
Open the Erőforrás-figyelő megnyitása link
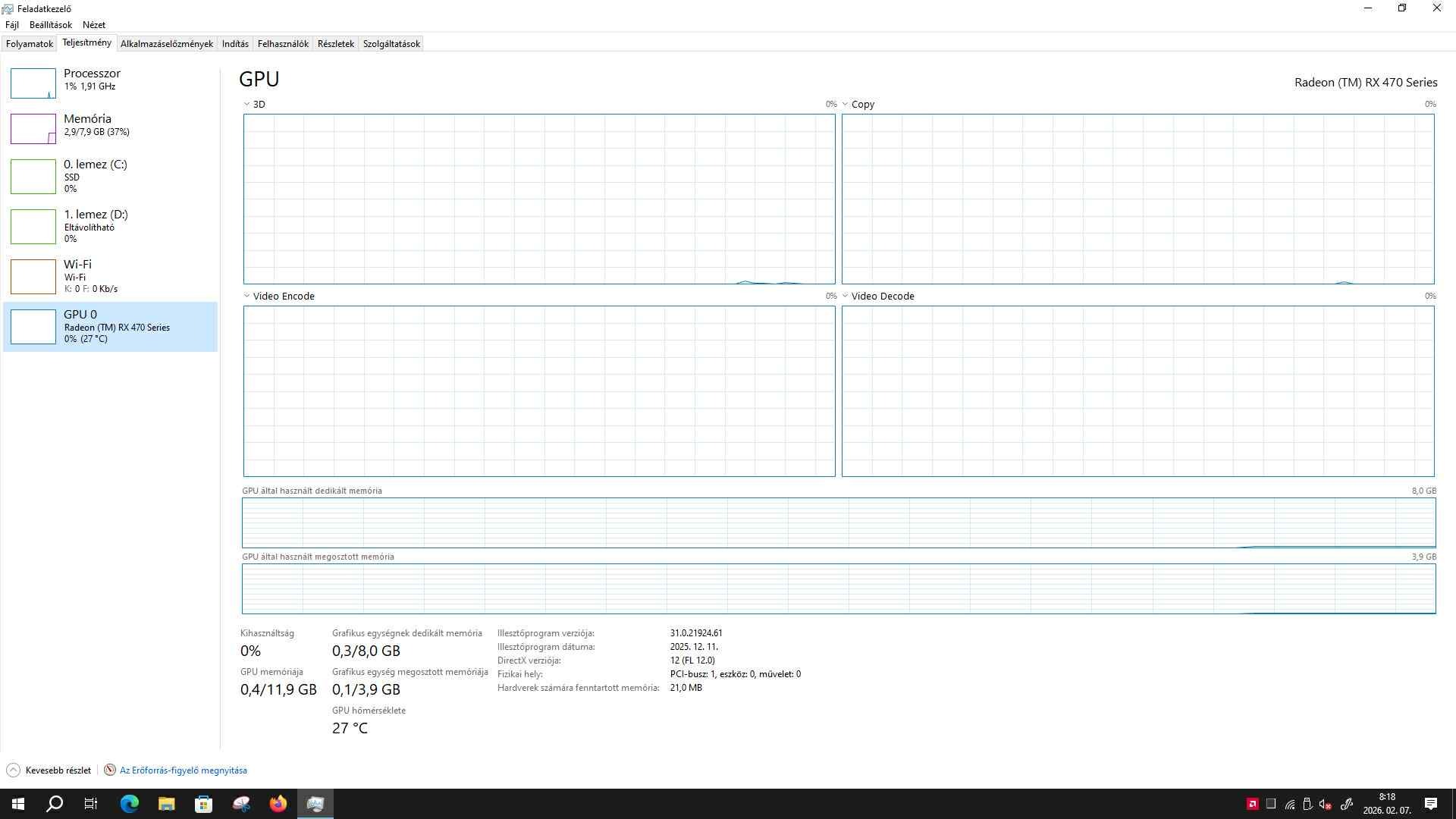[x=183, y=770]
